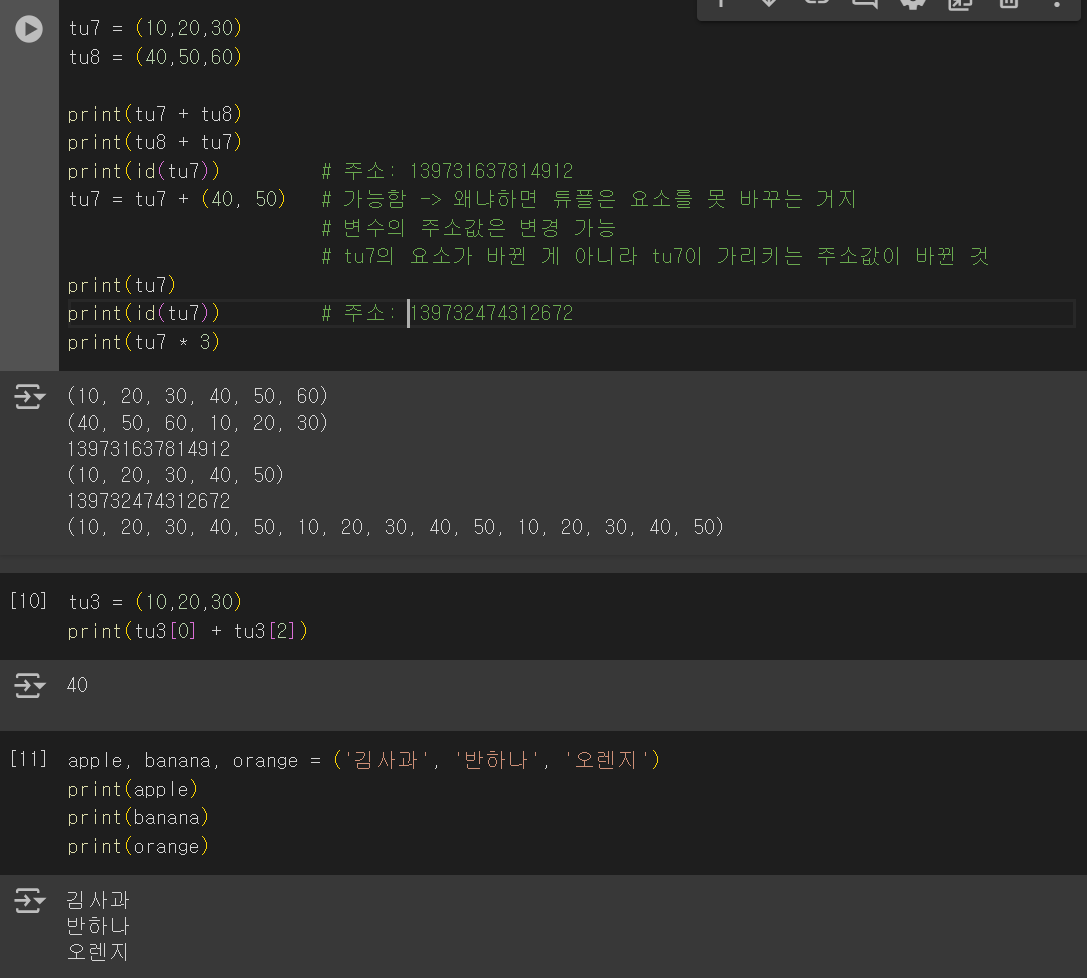This screenshot has height=978, width=1087.
Task: Place cursor on line tu8 = (40,50,60)
Action: (x=155, y=57)
